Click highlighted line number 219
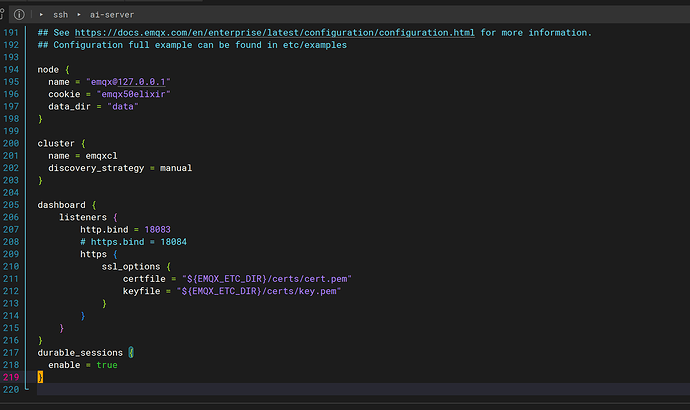This screenshot has width=690, height=410. pos(11,377)
